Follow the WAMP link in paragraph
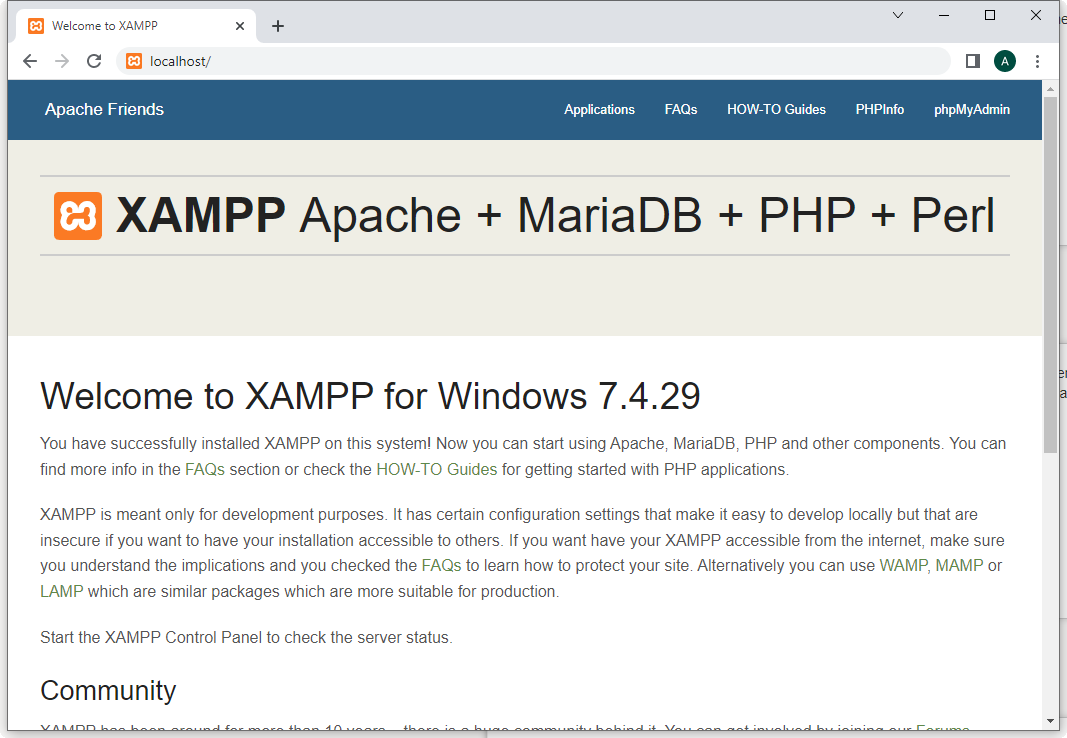This screenshot has width=1067, height=738. [x=903, y=566]
